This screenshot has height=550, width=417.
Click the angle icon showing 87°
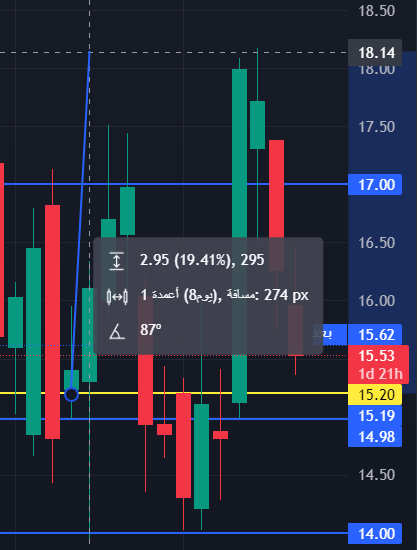[117, 331]
